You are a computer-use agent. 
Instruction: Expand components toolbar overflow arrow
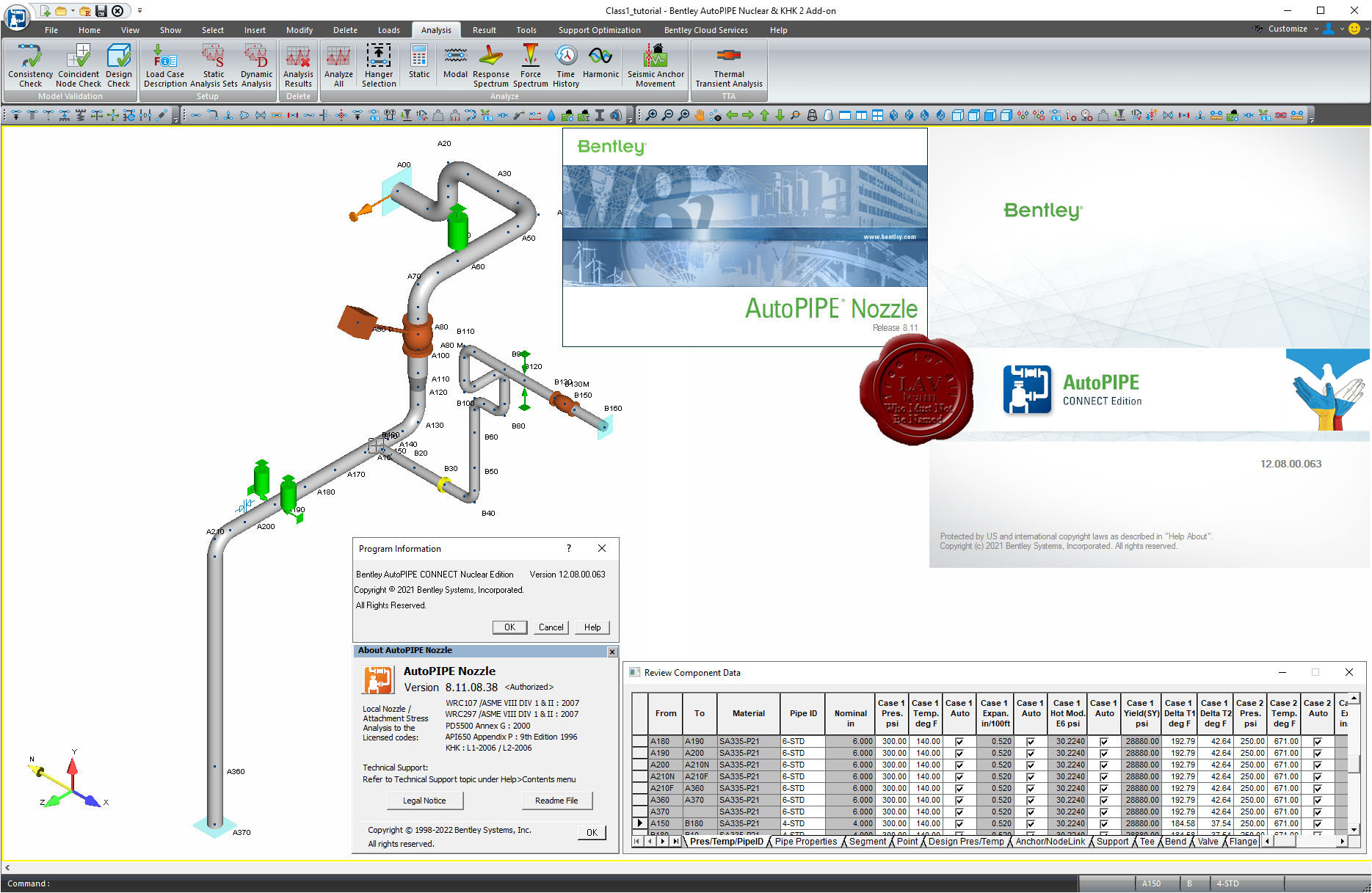(631, 117)
